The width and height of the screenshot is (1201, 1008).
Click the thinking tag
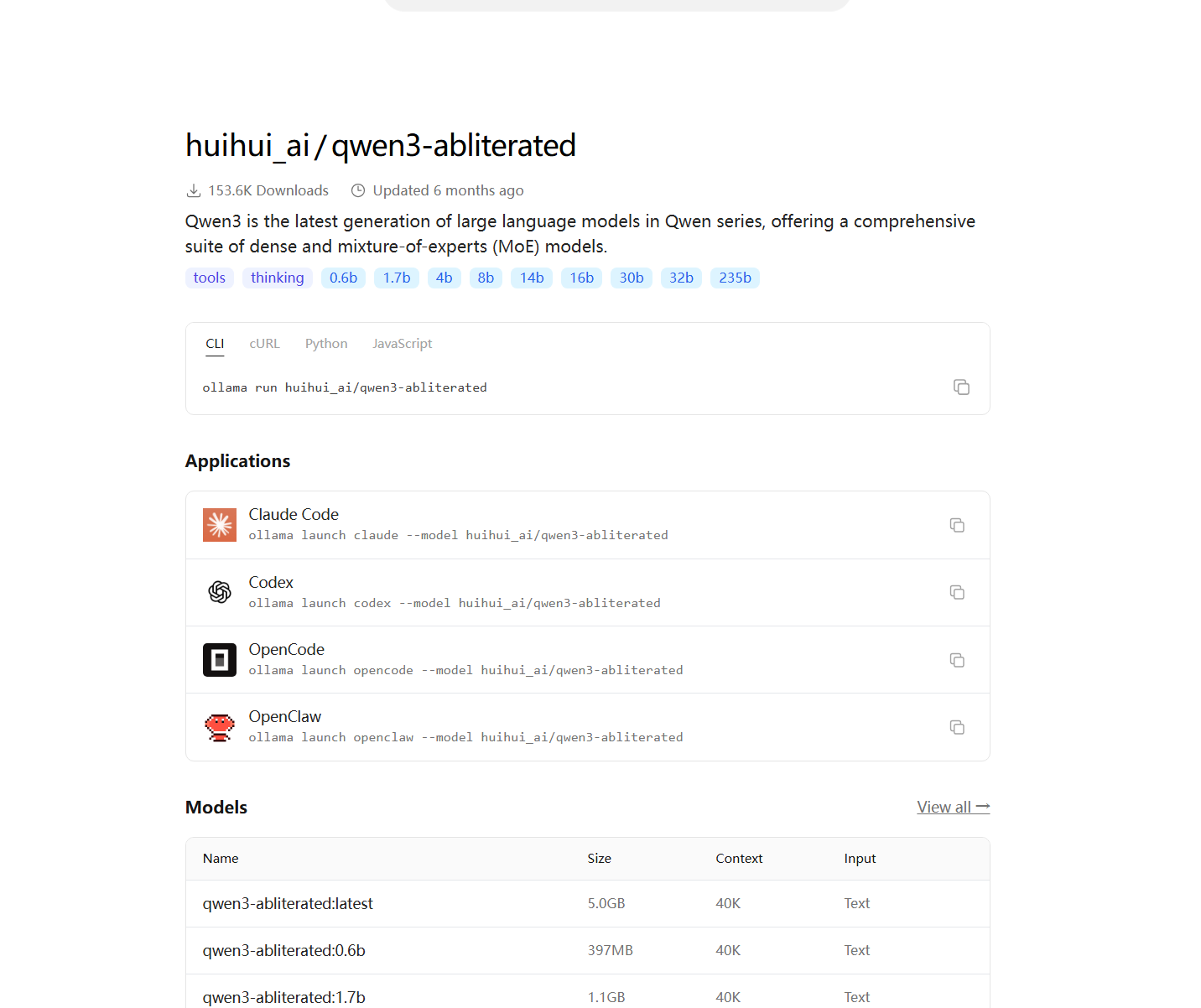[277, 278]
